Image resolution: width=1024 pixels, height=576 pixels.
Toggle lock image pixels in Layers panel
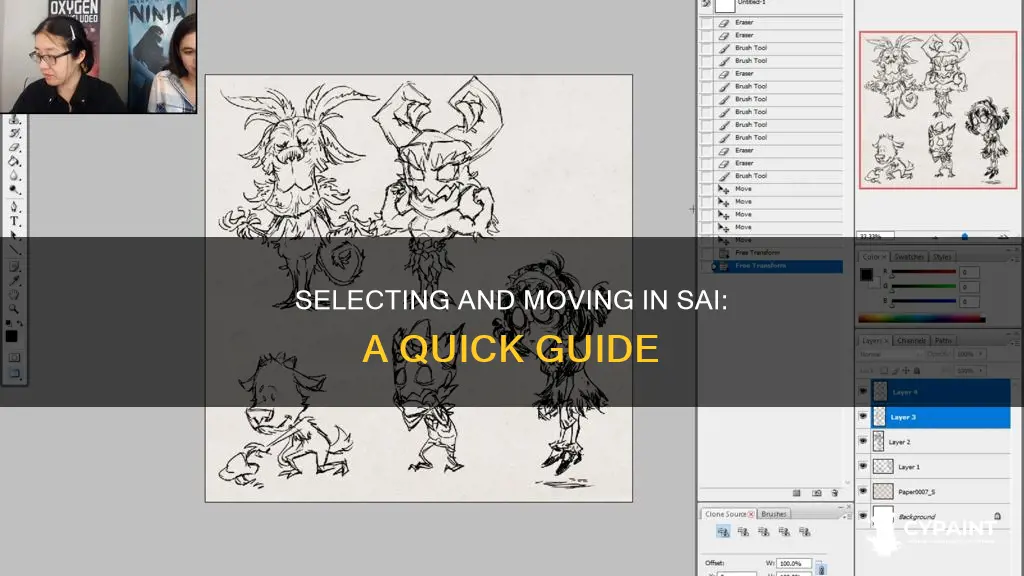pyautogui.click(x=895, y=370)
